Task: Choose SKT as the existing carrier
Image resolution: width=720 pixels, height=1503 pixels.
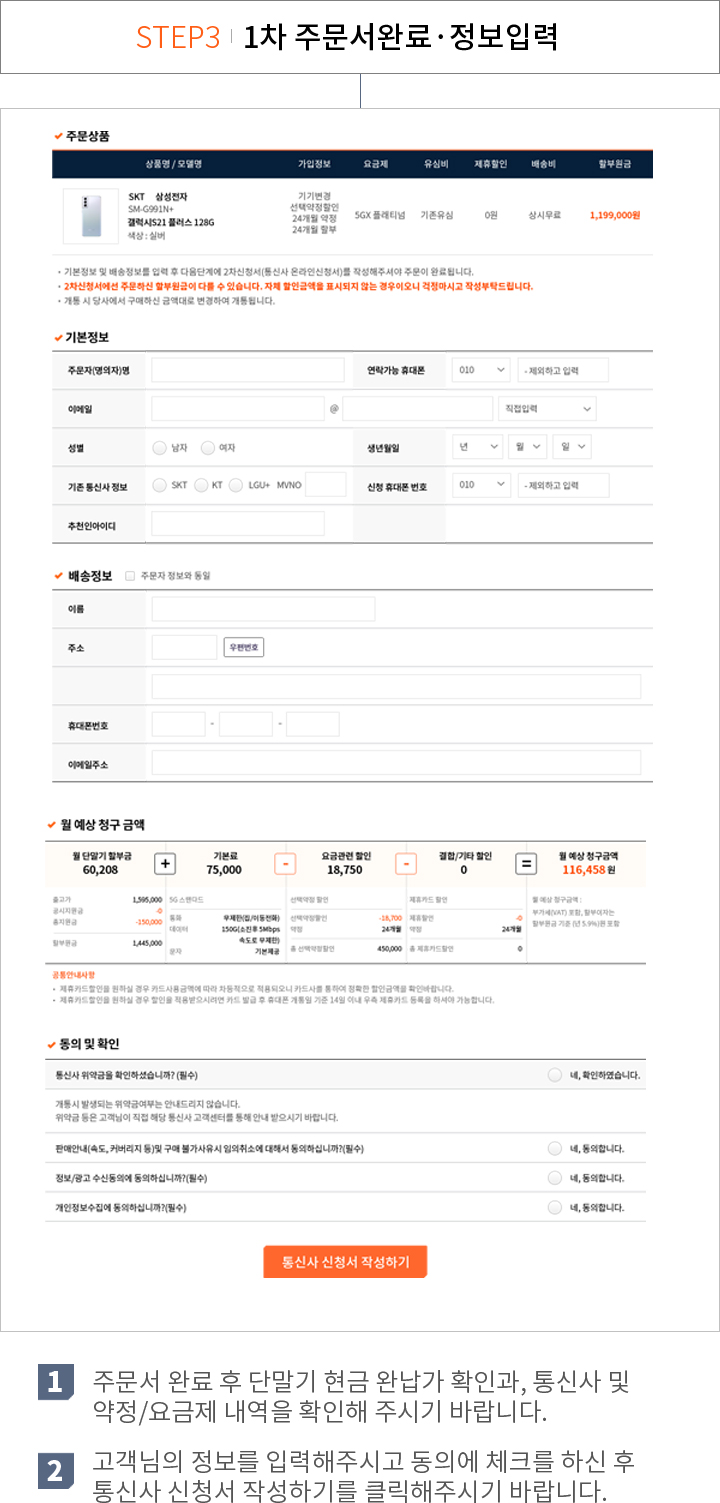Action: 159,485
